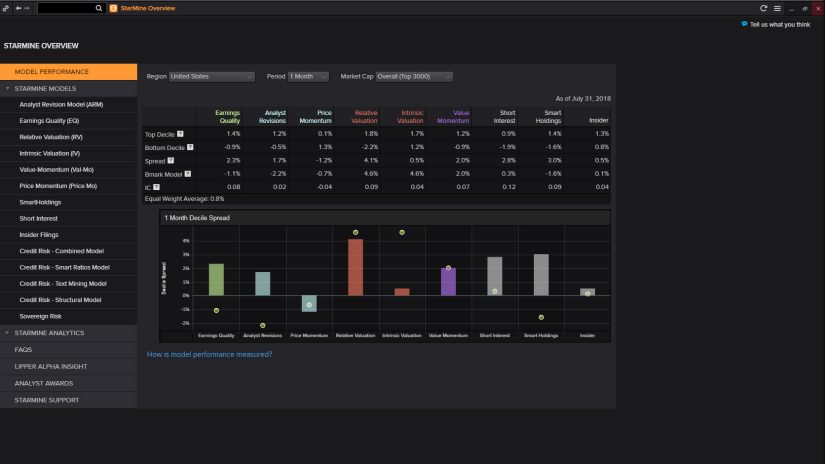Open the Market Cap Overall dropdown
Screen dimensions: 825x464
[x=414, y=77]
